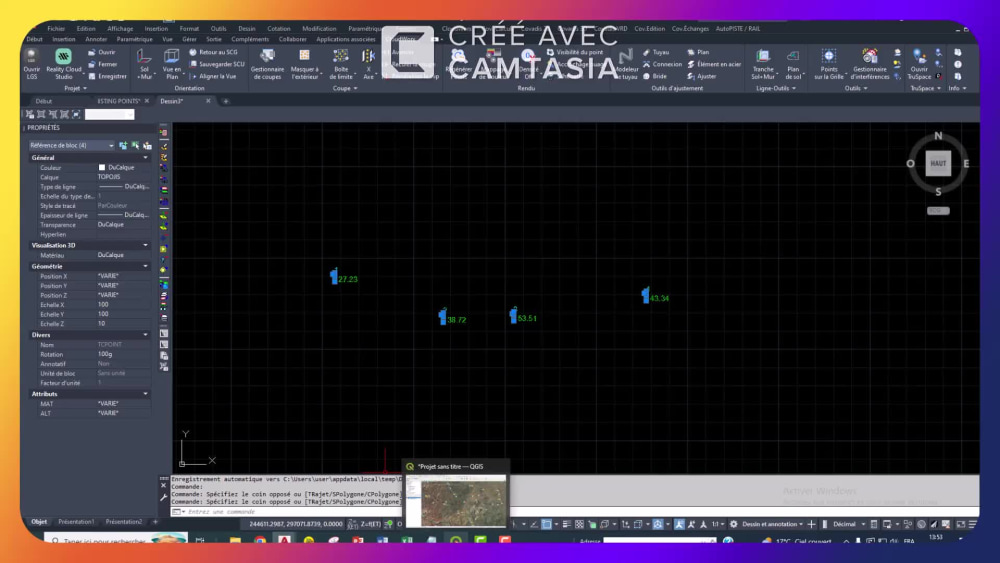The image size is (1000, 563).
Task: Switch to the Objet layout tab
Action: pos(39,522)
